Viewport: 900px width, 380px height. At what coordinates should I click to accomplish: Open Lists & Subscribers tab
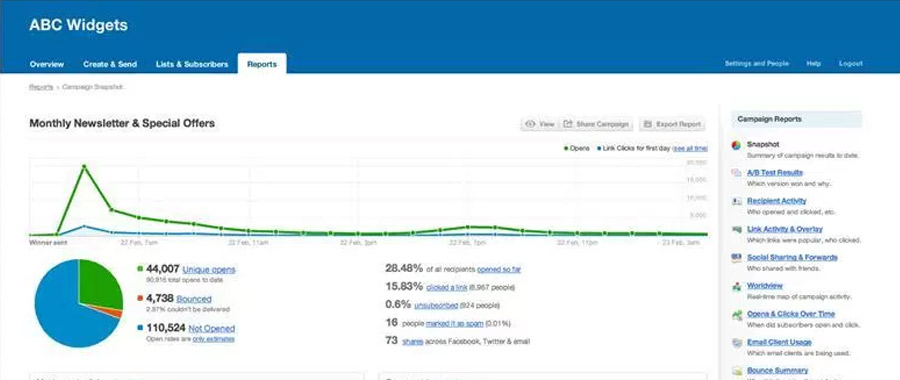click(192, 64)
